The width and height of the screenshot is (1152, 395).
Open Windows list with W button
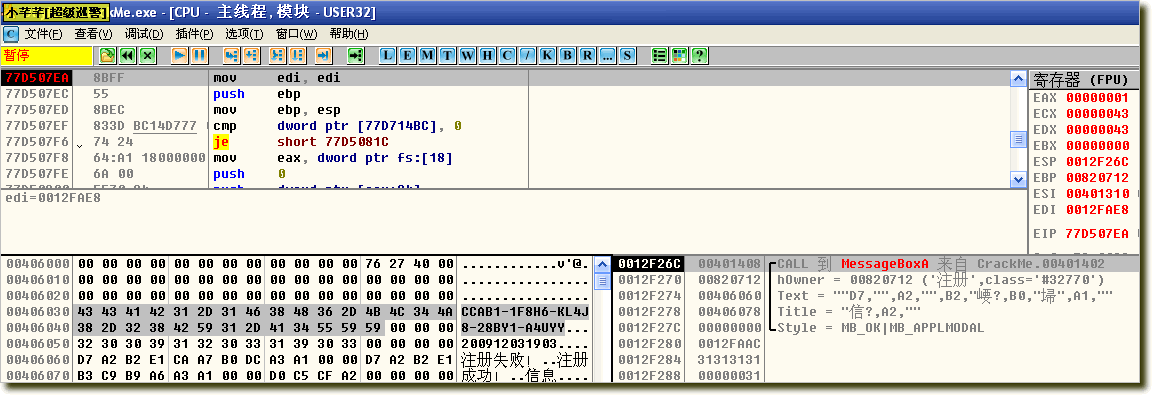click(x=467, y=55)
